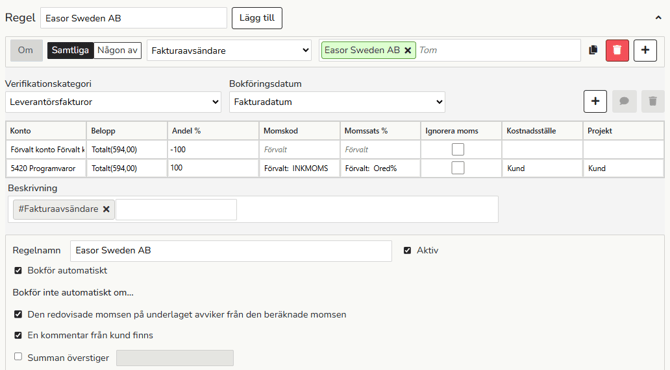Enable the Summan överstiger checkbox
The height and width of the screenshot is (370, 670).
(x=18, y=356)
